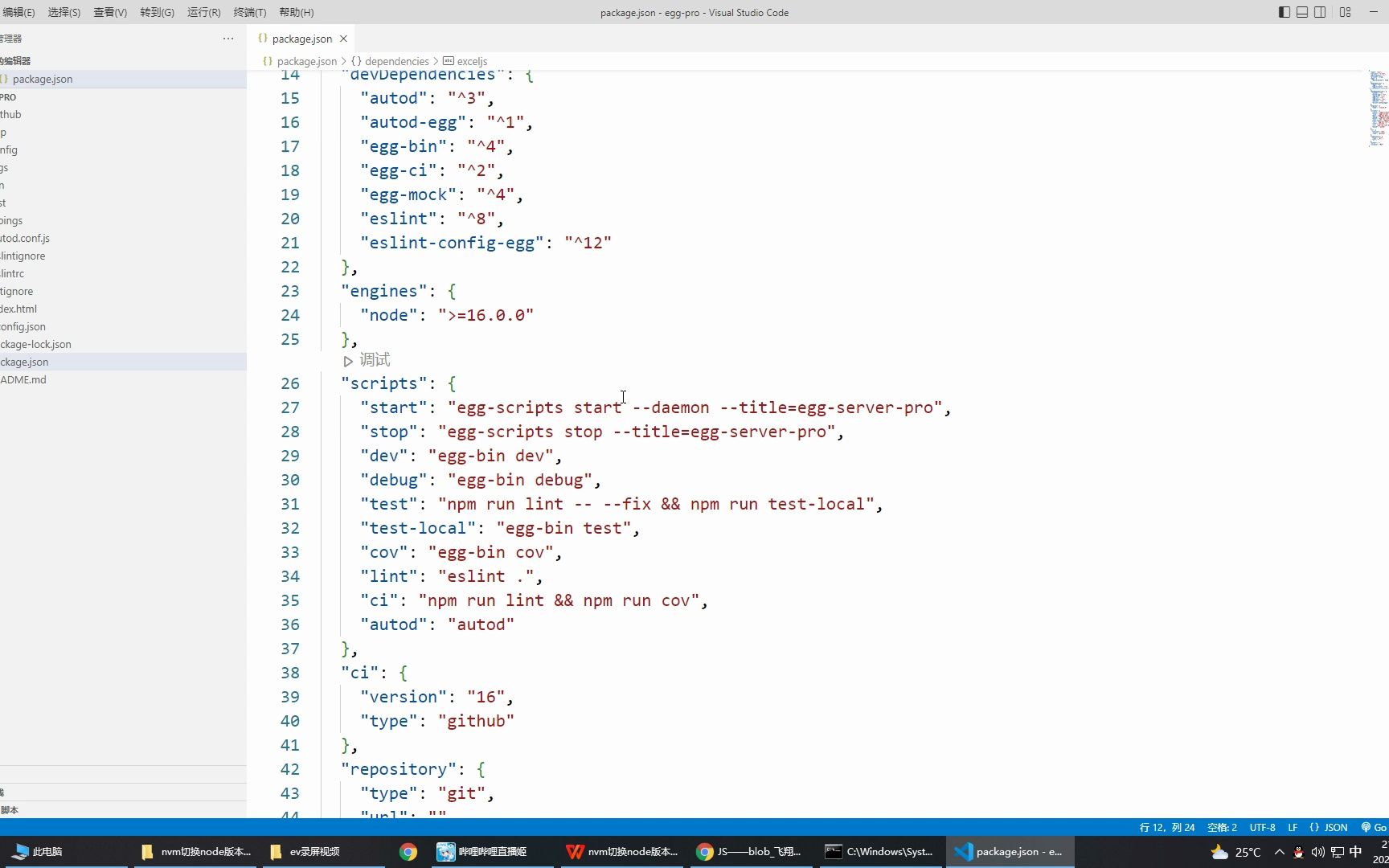Expand the config folder in explorer
Viewport: 1389px width, 868px height.
(x=123, y=149)
